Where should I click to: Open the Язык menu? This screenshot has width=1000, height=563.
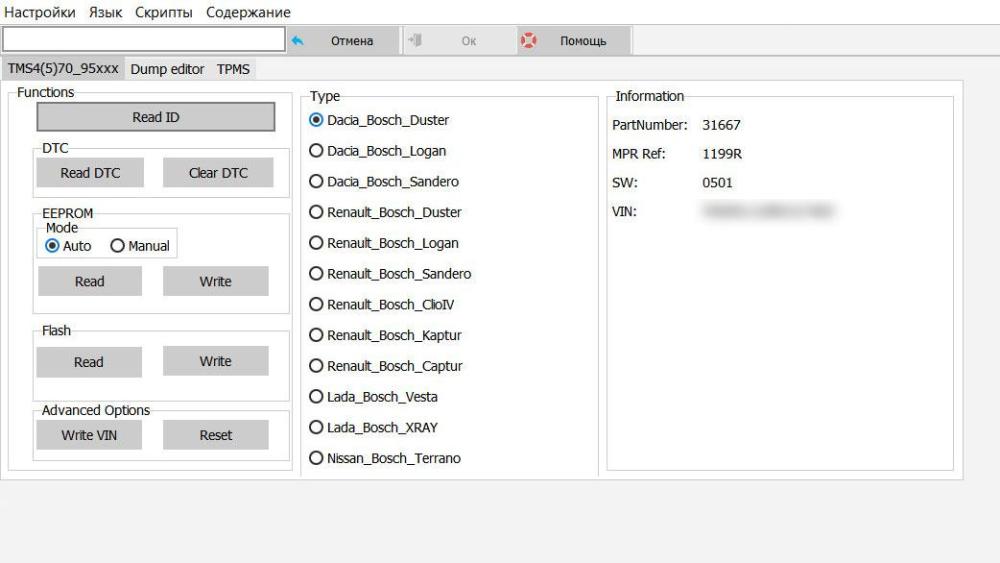pyautogui.click(x=105, y=12)
